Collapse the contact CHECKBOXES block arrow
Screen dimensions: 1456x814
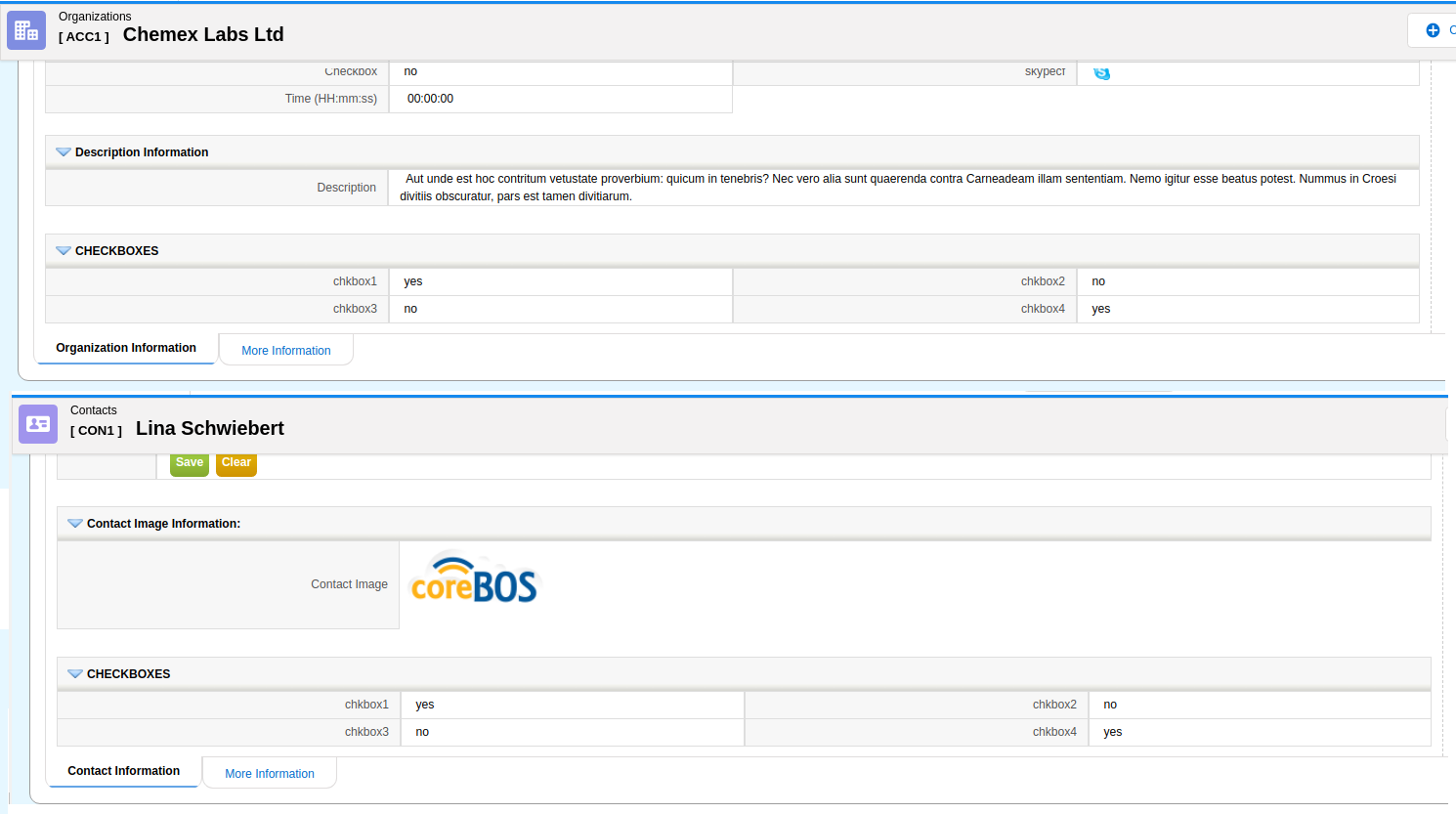(x=75, y=674)
